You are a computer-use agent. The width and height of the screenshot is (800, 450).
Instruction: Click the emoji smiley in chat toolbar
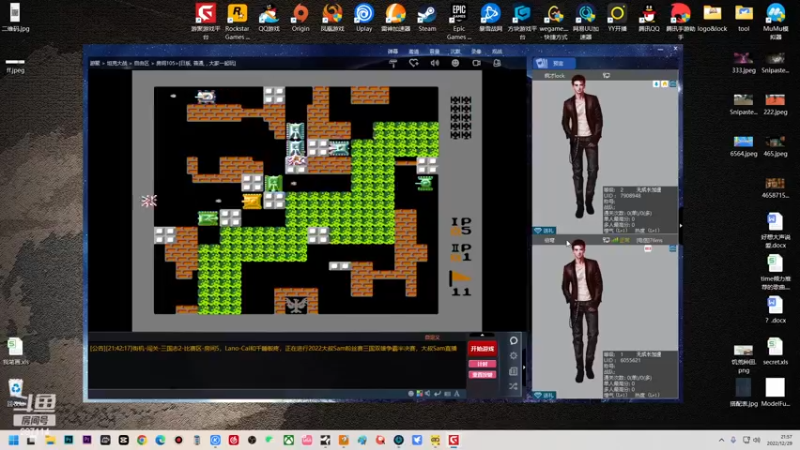(x=411, y=393)
